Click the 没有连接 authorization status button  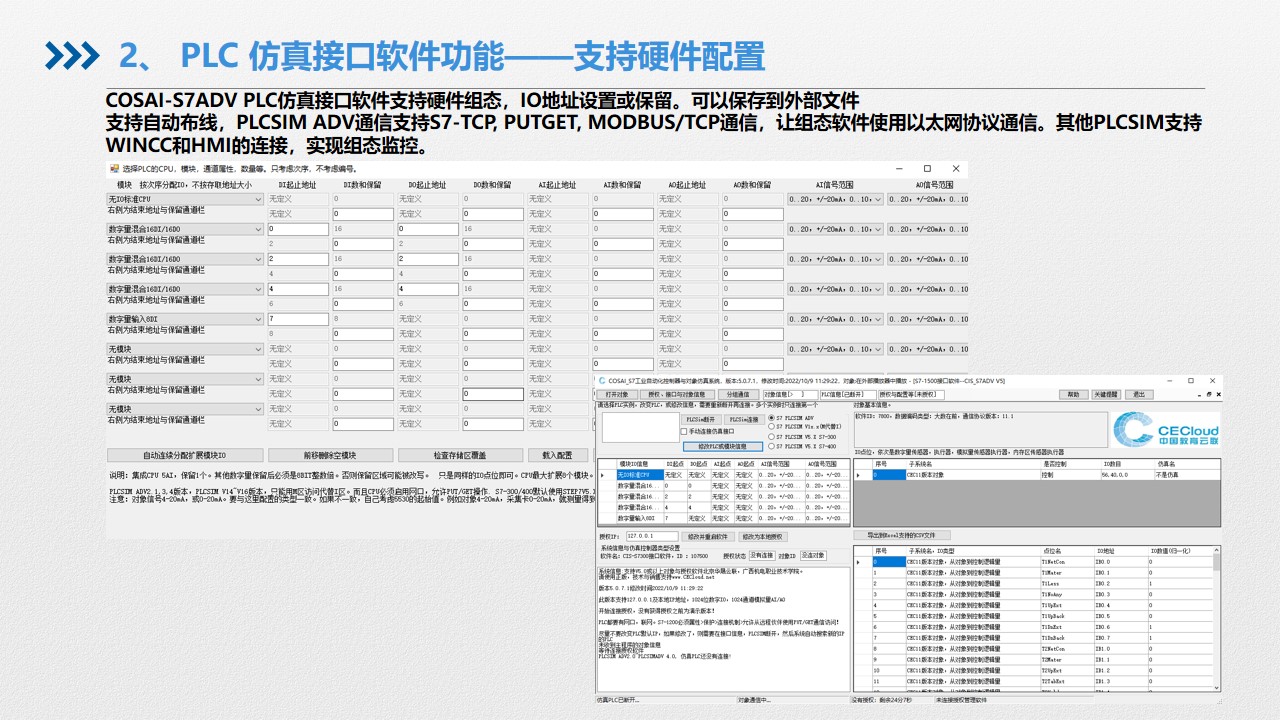[x=762, y=555]
